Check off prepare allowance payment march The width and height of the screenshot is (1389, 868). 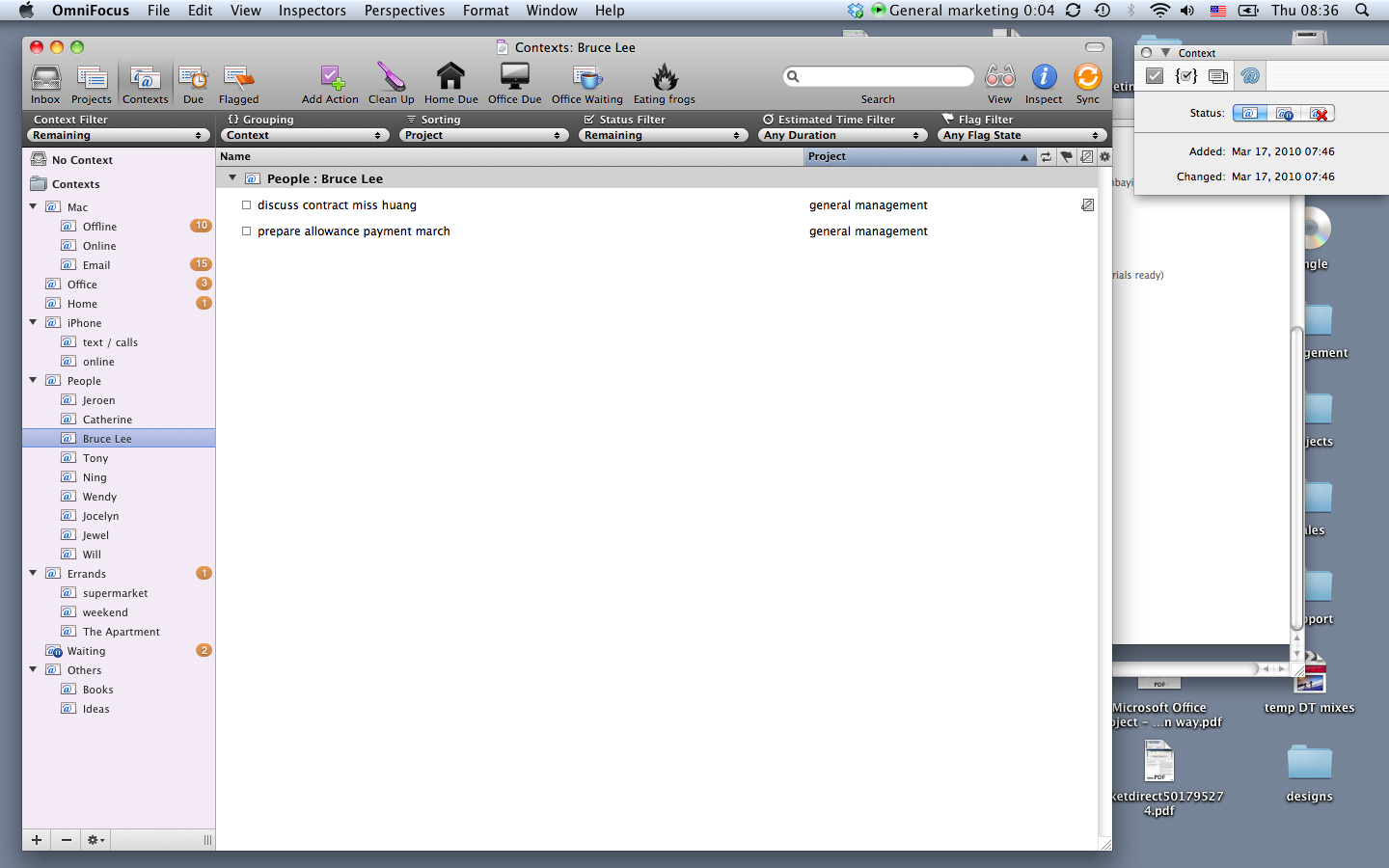(246, 231)
